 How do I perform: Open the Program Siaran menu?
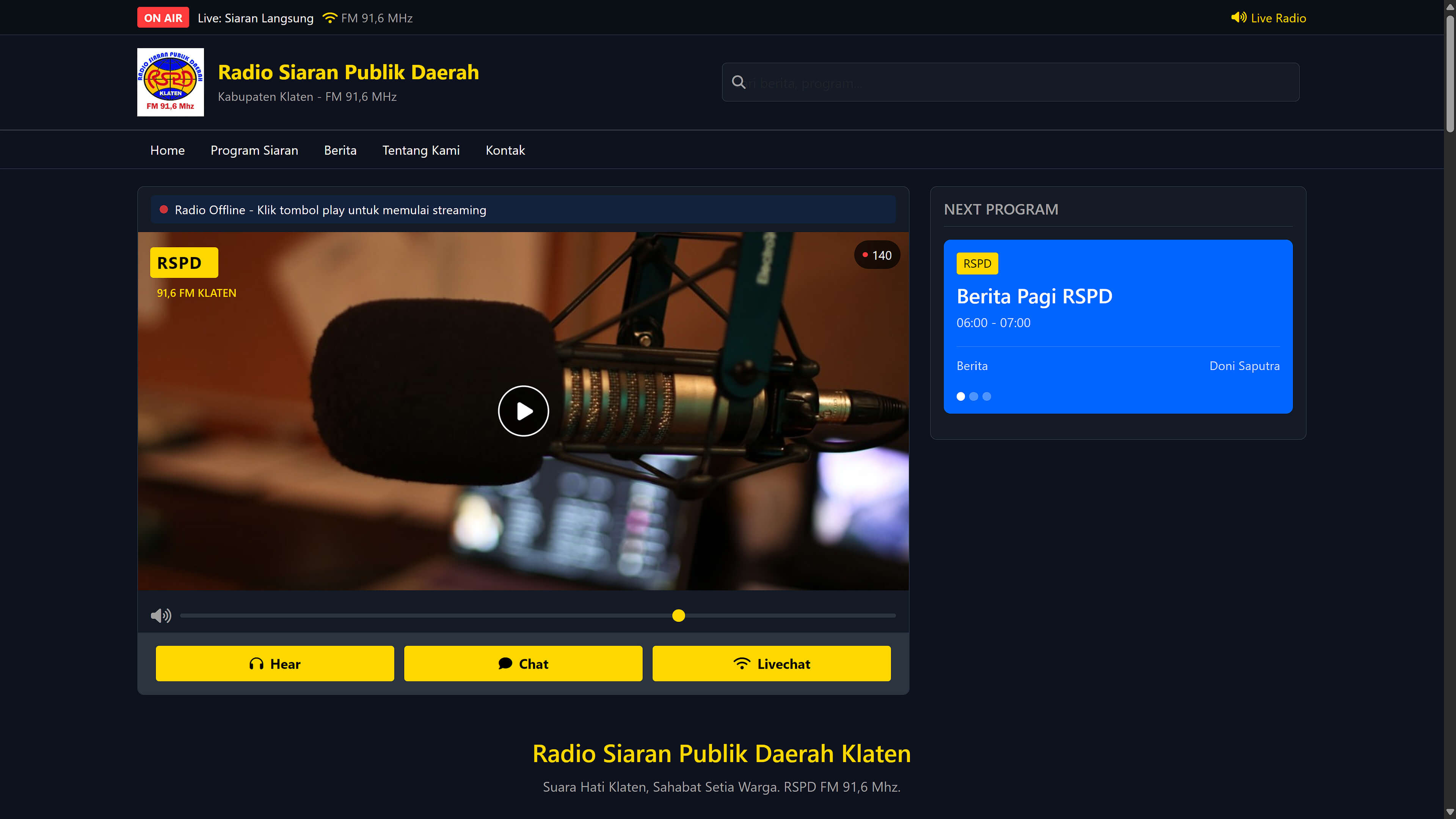click(254, 150)
